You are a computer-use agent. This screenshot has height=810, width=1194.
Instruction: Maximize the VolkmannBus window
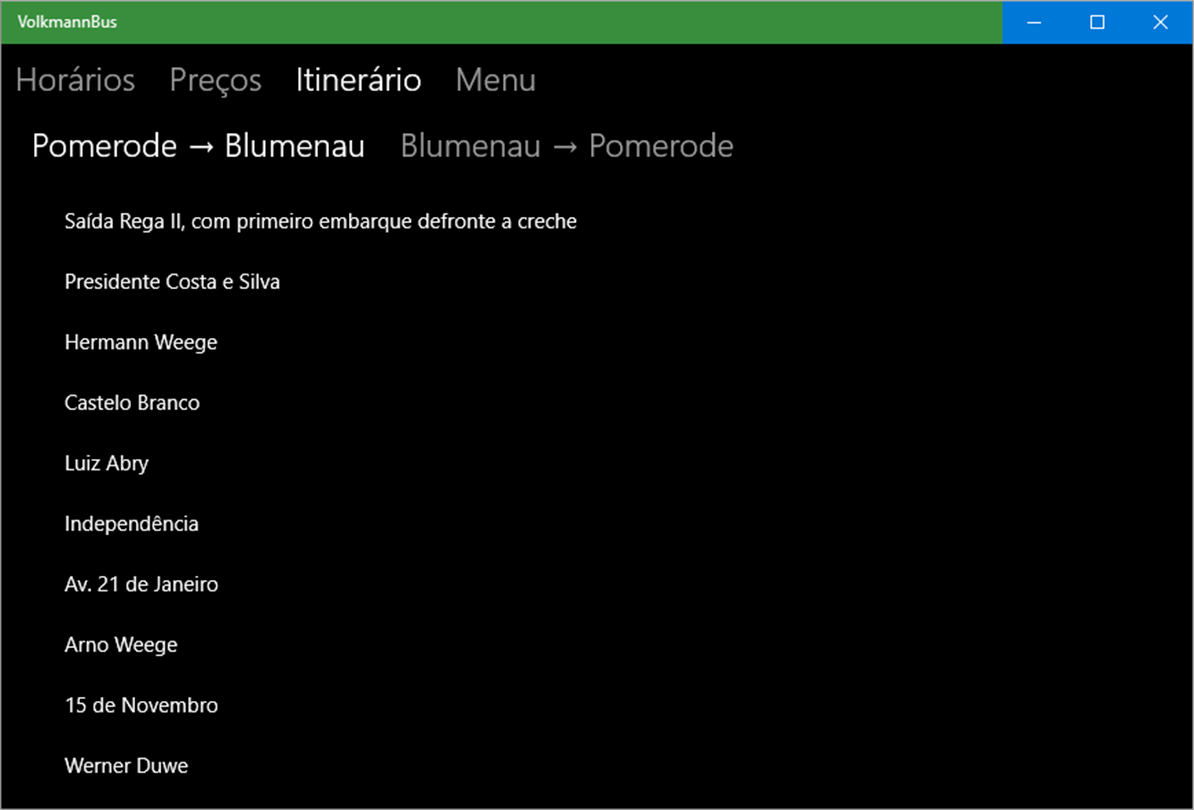click(1097, 22)
